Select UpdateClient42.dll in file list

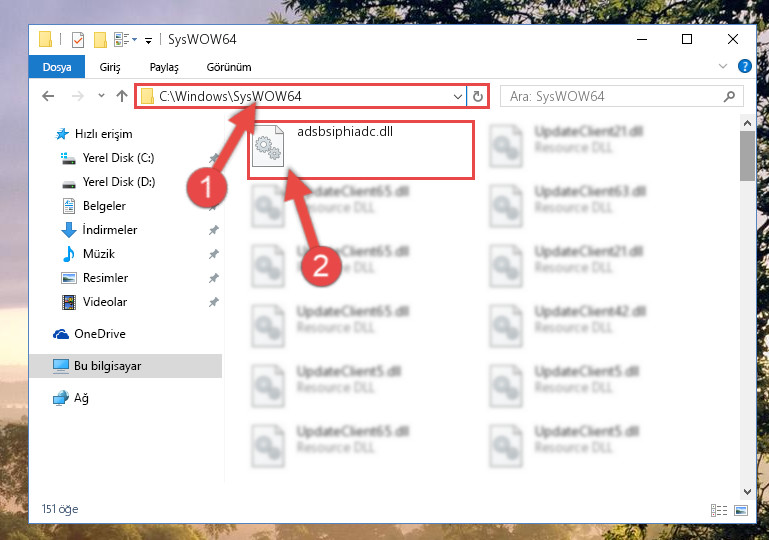tap(590, 311)
